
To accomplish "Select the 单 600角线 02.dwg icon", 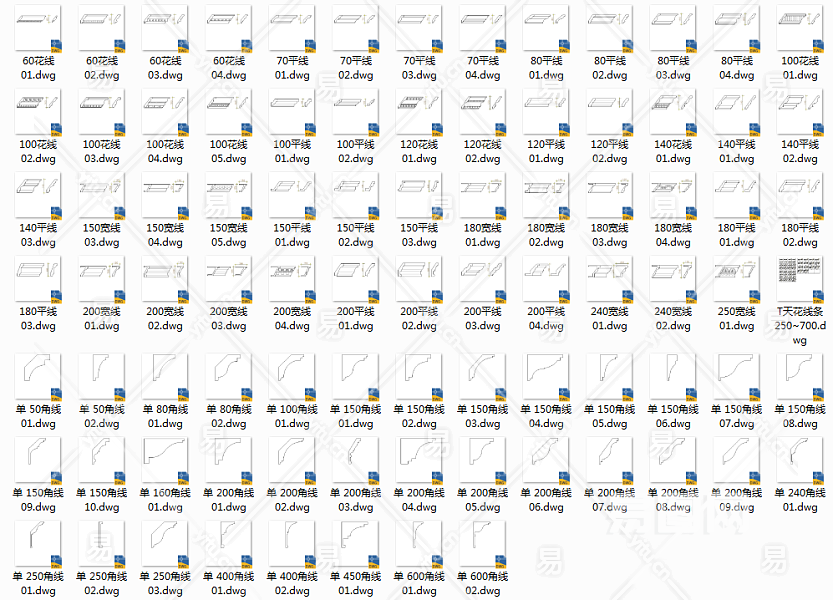I will 483,544.
